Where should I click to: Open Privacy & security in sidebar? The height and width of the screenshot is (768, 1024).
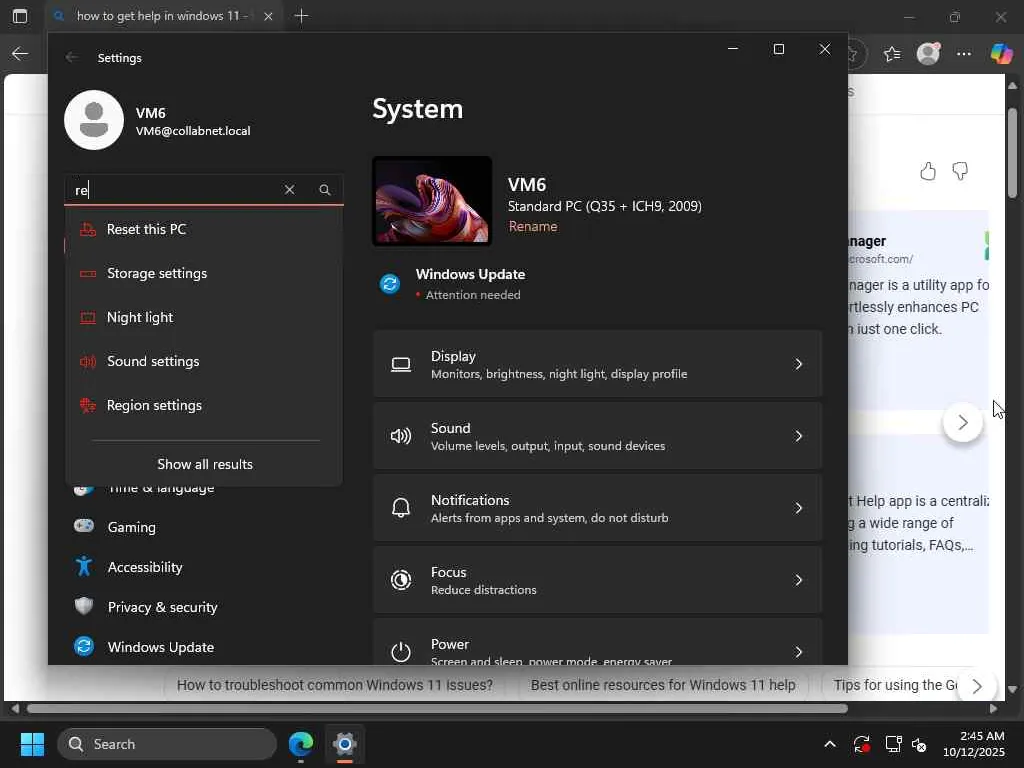[162, 607]
